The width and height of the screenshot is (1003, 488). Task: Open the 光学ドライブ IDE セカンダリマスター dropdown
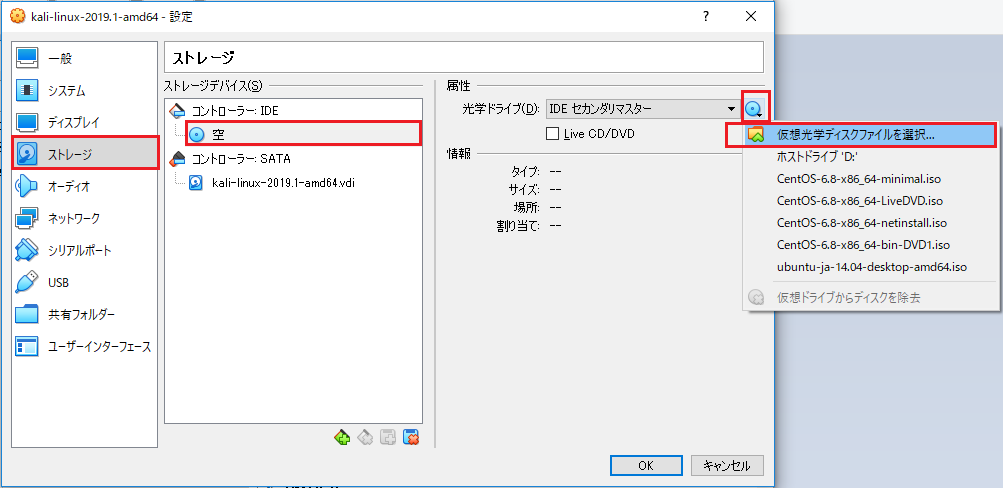(643, 109)
